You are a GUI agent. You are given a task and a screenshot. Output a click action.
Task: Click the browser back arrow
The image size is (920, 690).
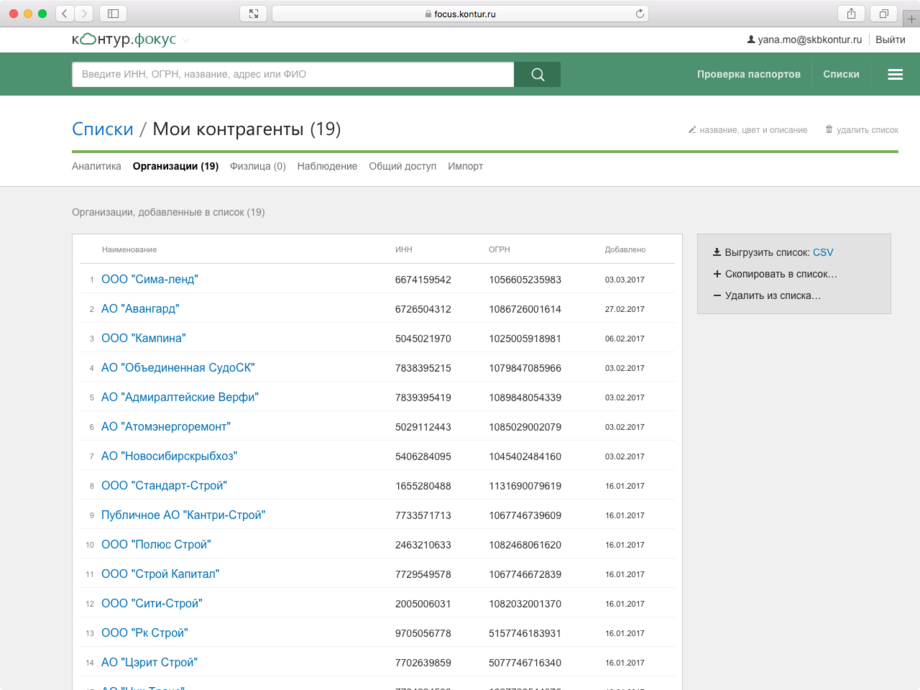pos(64,13)
